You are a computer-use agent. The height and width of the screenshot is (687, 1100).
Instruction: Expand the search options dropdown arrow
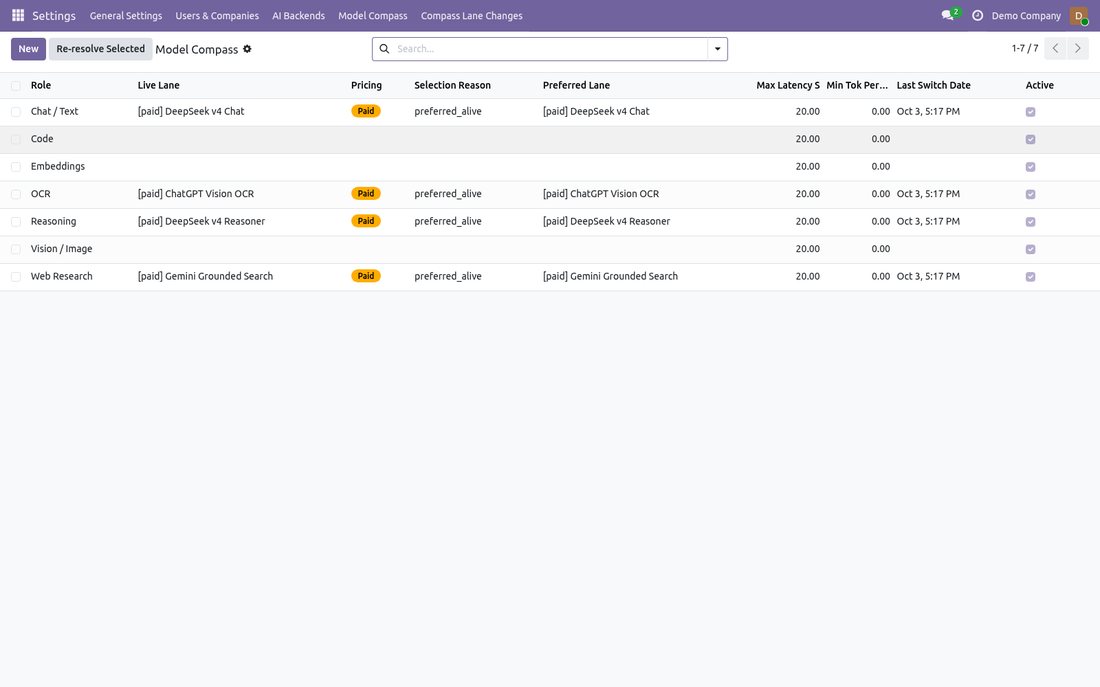pyautogui.click(x=718, y=49)
